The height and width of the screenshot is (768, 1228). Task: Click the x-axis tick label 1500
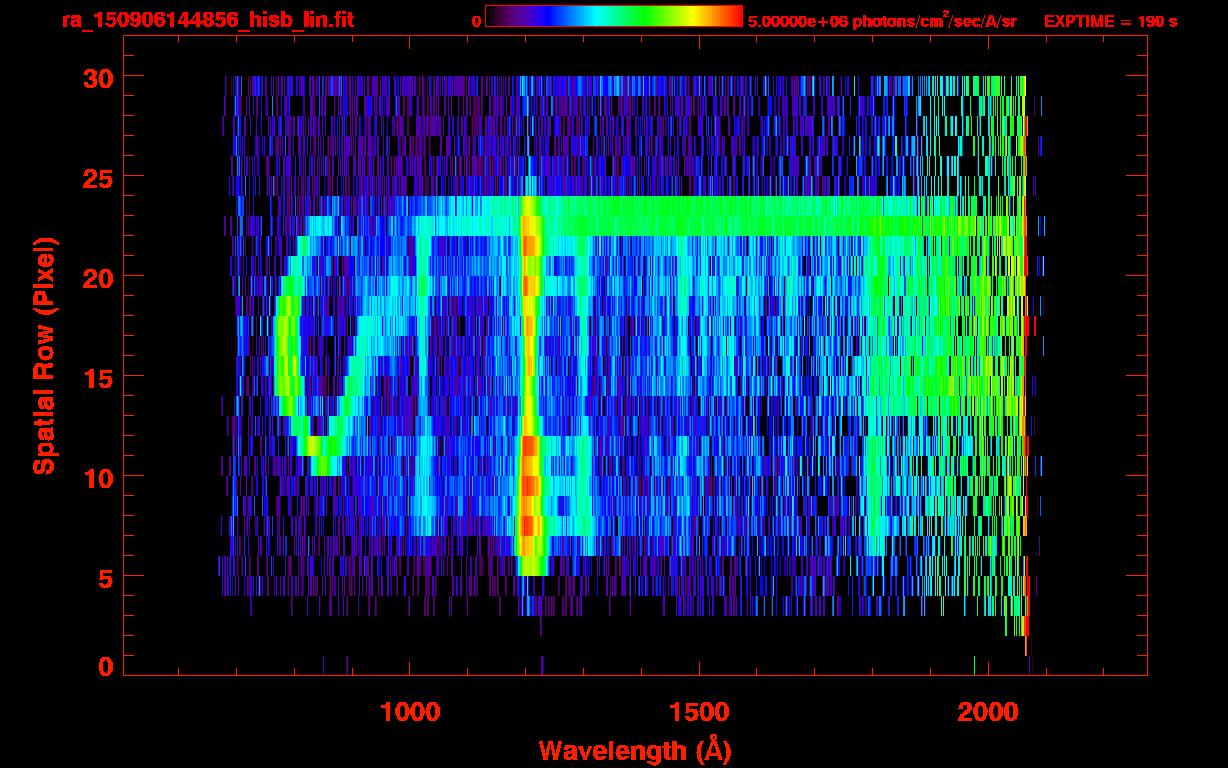[x=698, y=712]
